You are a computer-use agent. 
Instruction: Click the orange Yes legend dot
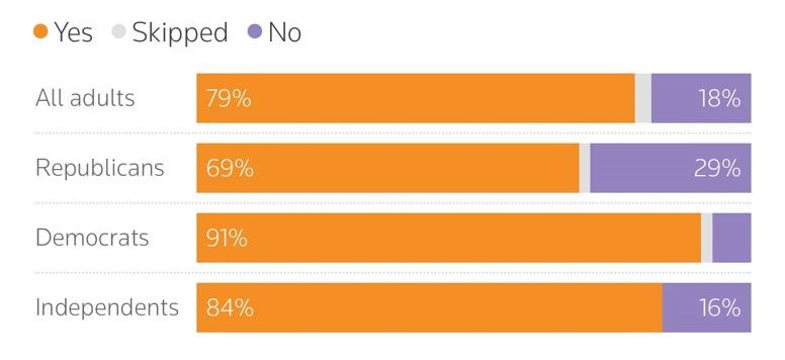(40, 32)
